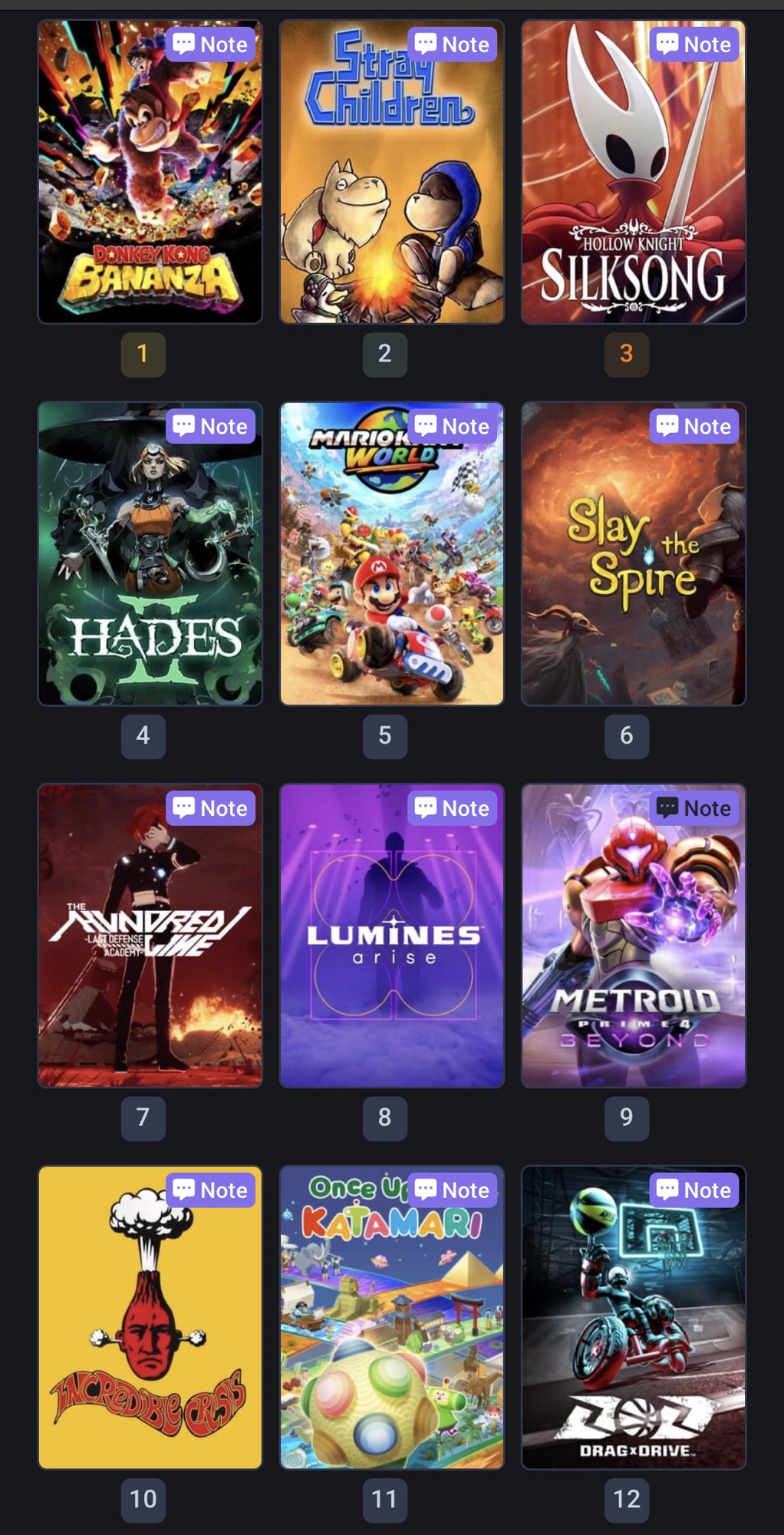Viewport: 784px width, 1535px height.
Task: Open the Note on Hades II cover
Action: 211,426
